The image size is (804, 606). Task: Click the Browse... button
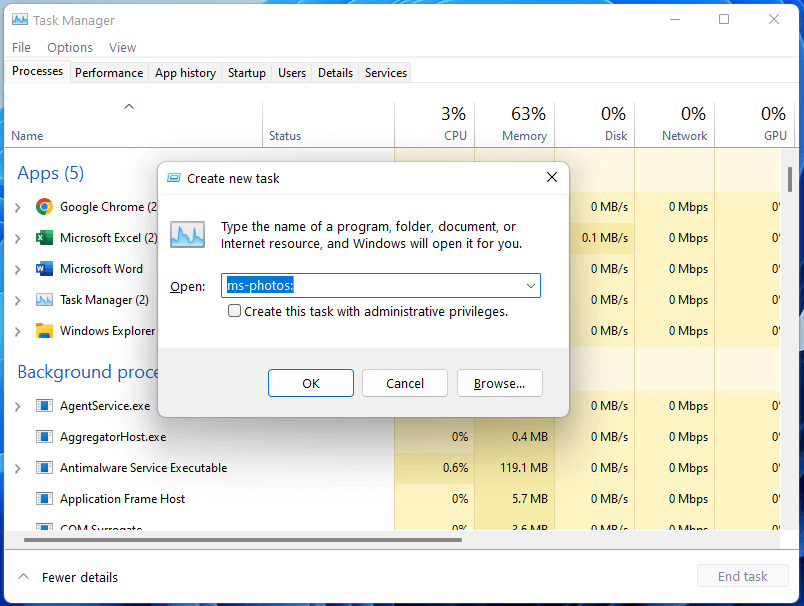[499, 383]
